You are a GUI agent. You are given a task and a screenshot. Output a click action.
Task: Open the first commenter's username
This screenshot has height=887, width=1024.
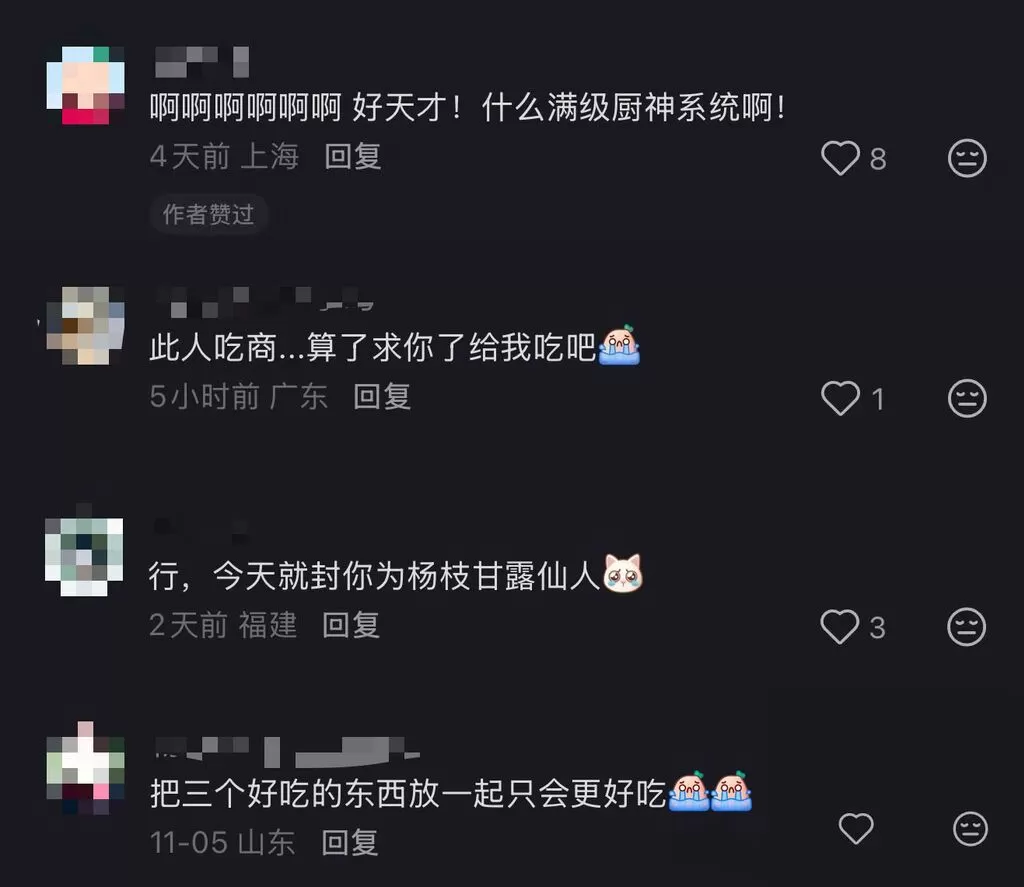coord(202,62)
